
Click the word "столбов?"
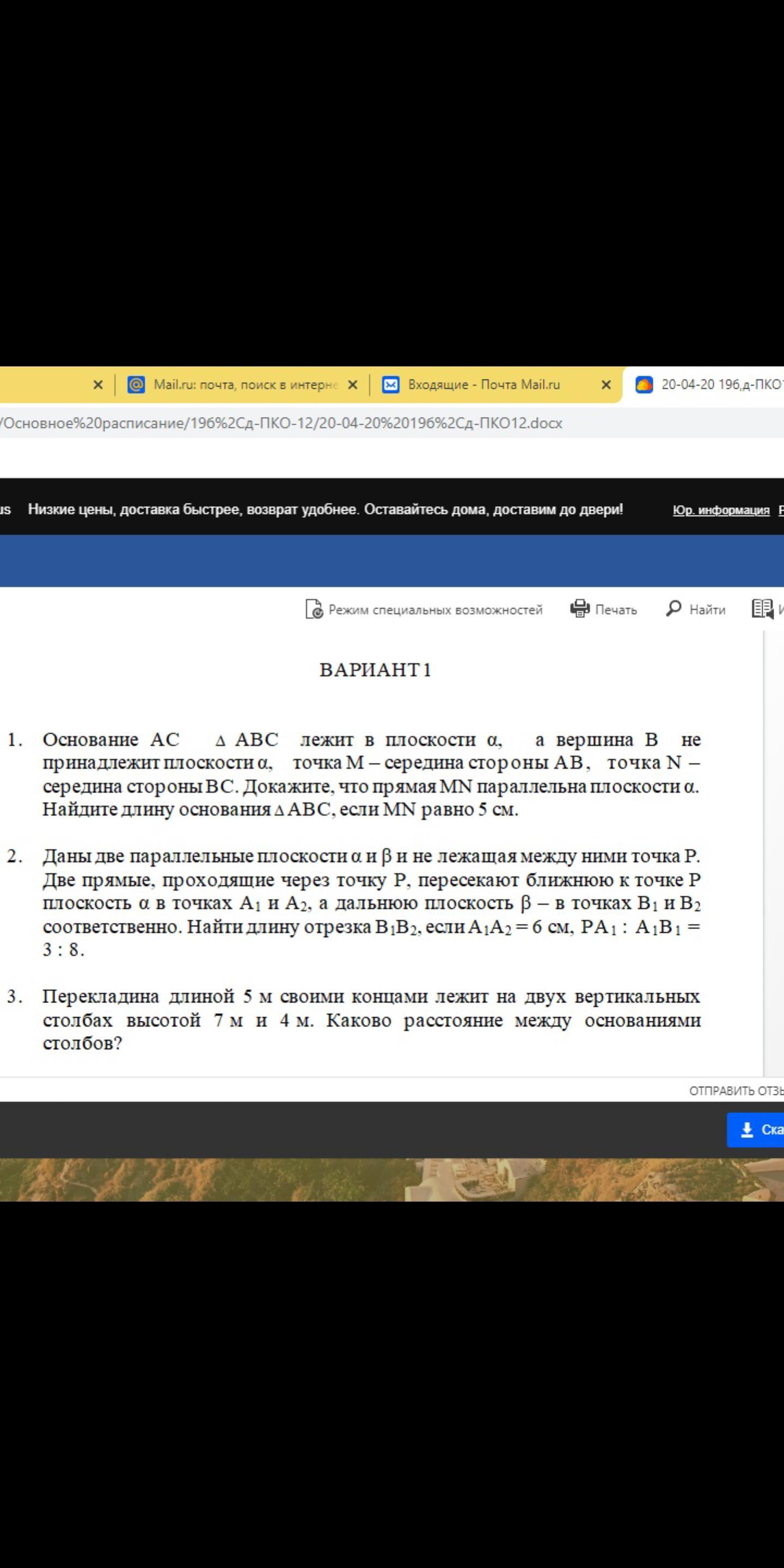click(x=83, y=1043)
